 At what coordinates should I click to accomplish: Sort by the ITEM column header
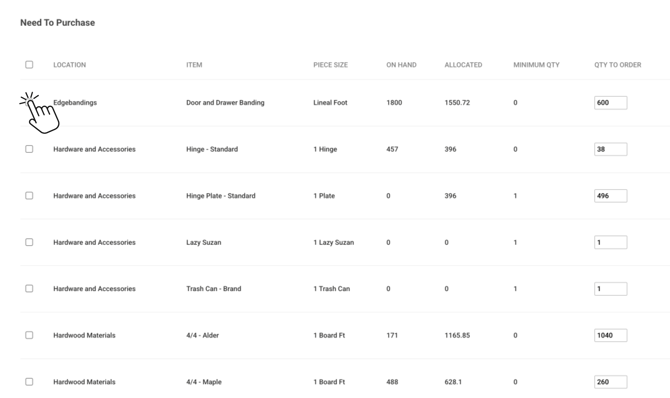point(194,65)
